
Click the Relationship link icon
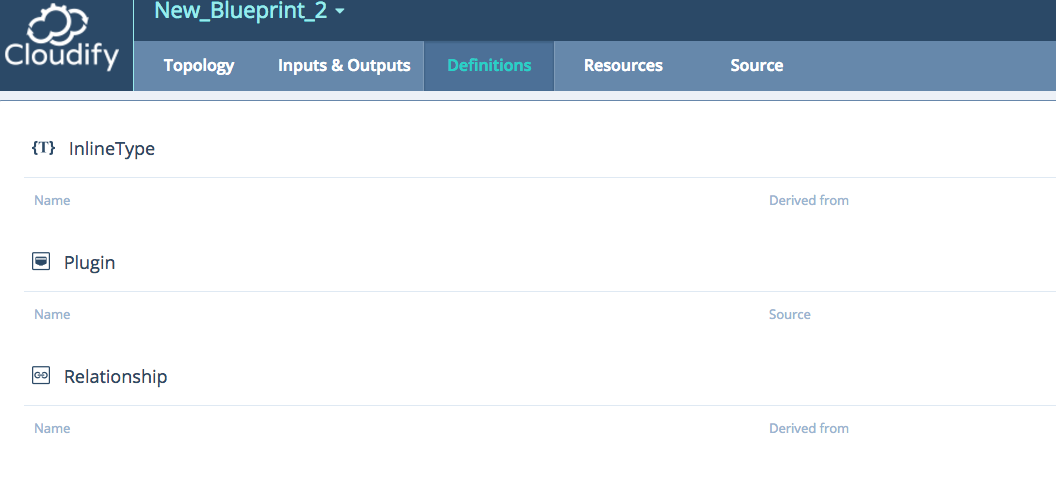click(41, 376)
